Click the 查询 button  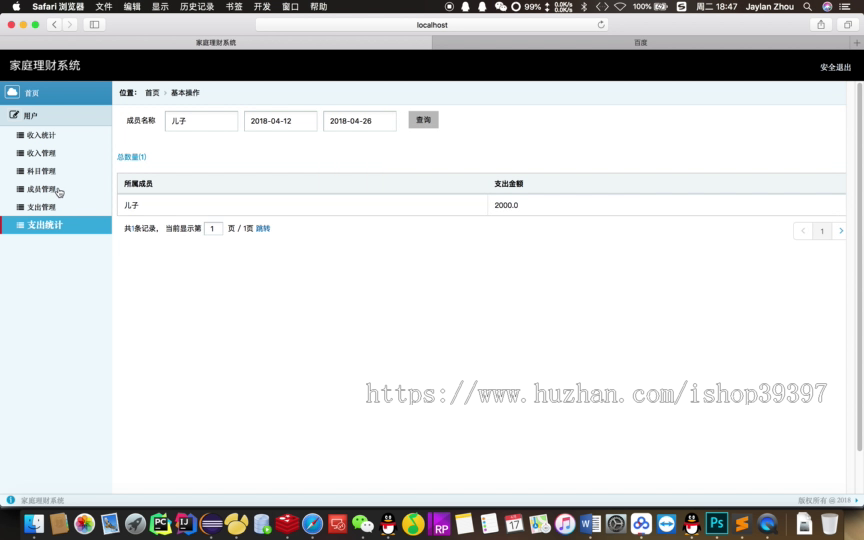click(423, 120)
